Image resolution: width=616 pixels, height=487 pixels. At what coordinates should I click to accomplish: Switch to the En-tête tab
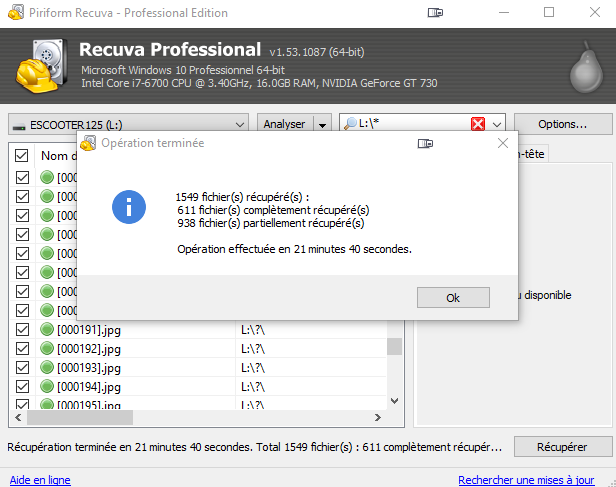coord(534,154)
